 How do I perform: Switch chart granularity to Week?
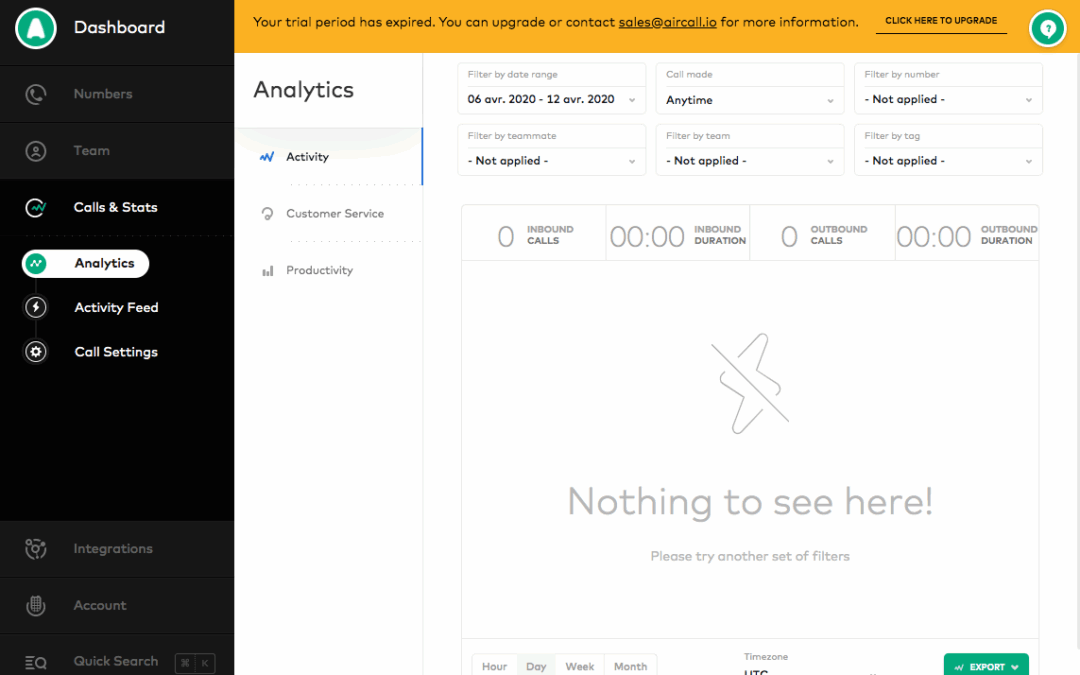pyautogui.click(x=580, y=666)
